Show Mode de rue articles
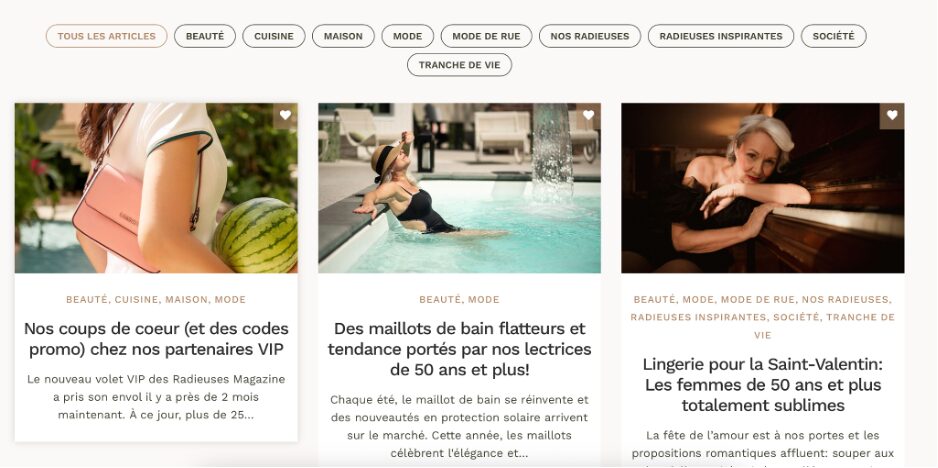 coord(486,36)
